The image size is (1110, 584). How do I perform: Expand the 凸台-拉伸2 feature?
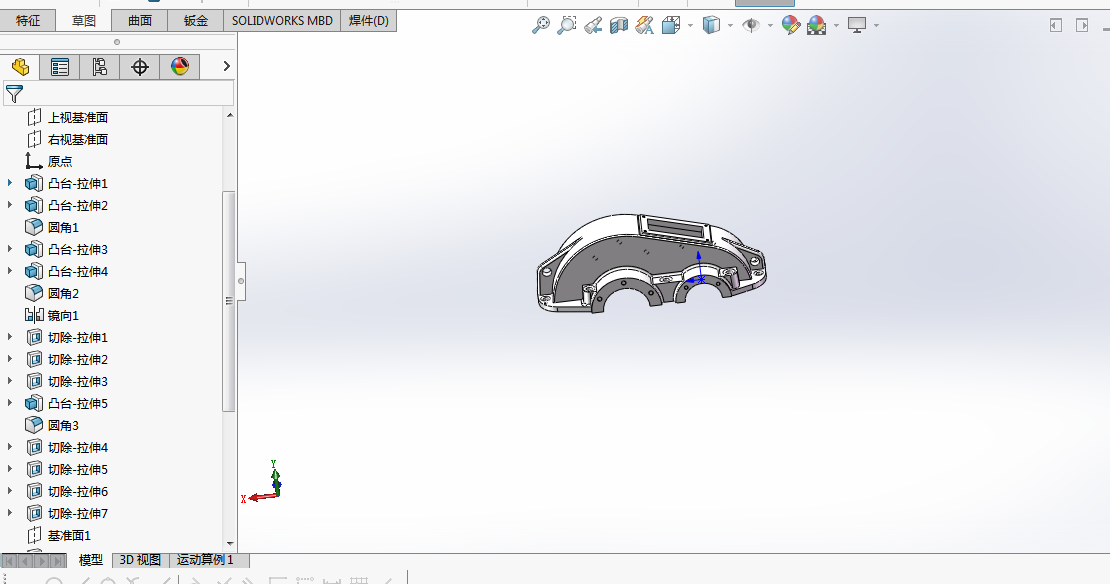tap(10, 205)
